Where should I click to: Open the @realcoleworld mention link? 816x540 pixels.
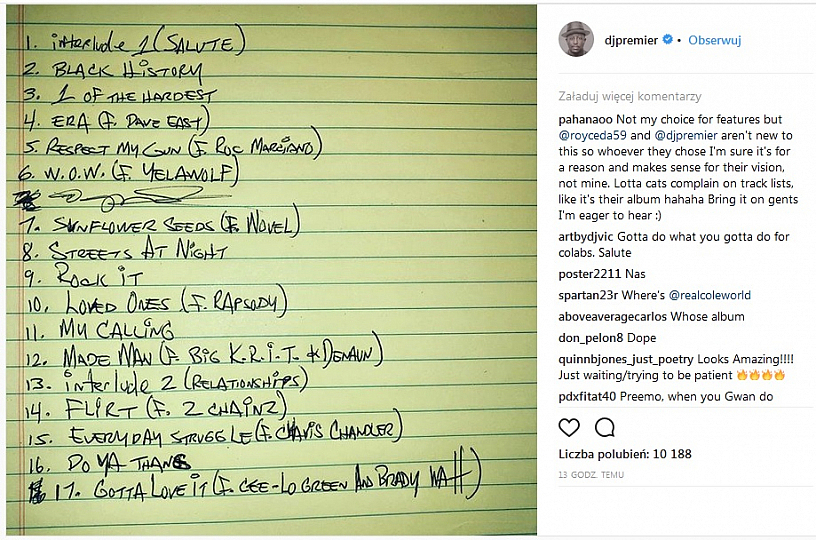(x=709, y=295)
